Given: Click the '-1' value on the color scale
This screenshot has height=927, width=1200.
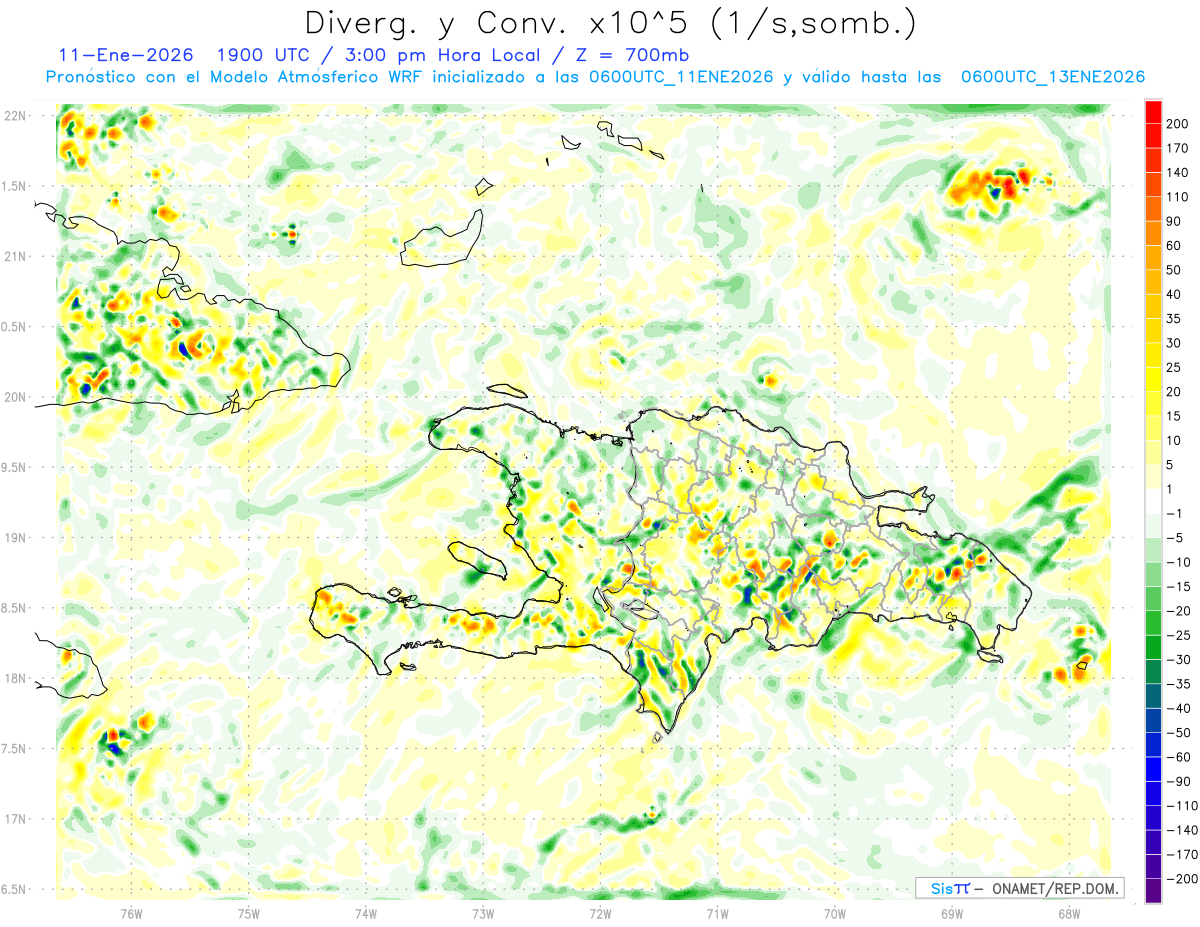Looking at the screenshot, I should click(x=1175, y=513).
